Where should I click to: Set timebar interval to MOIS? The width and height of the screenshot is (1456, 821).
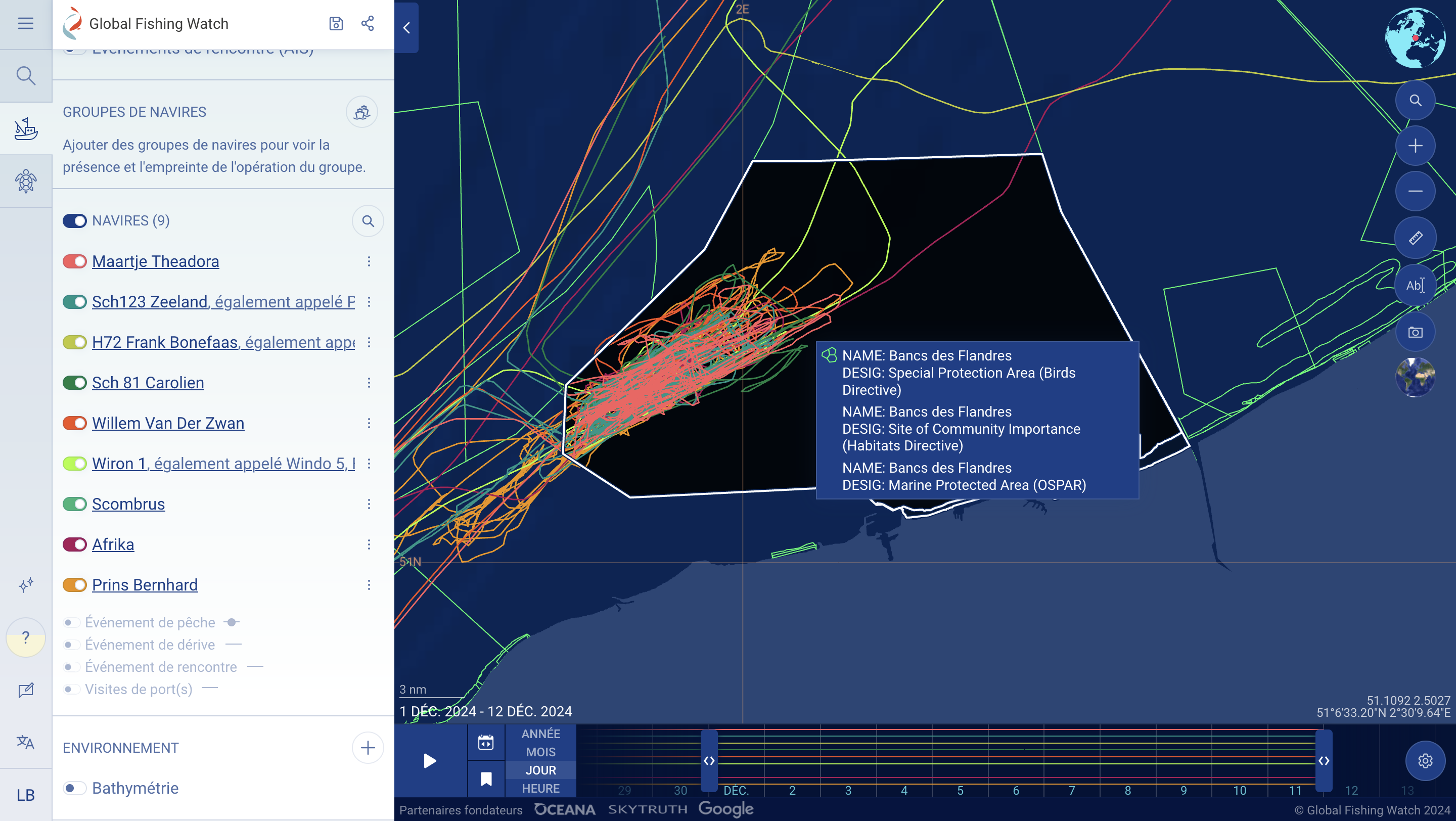(x=540, y=752)
